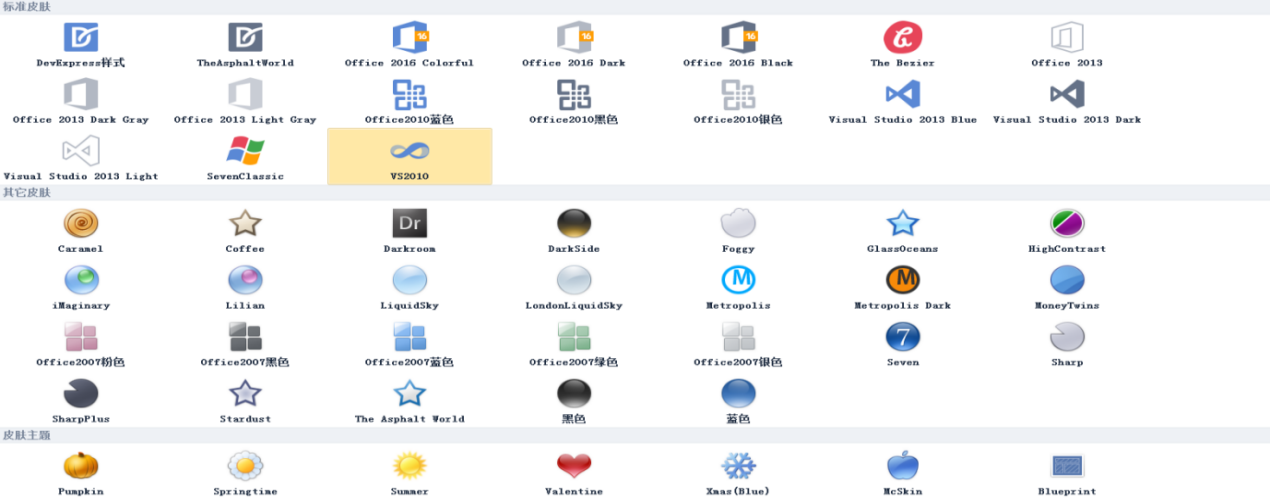1270x498 pixels.
Task: Choose the SevenClassic Windows-flag skin
Action: 245,152
